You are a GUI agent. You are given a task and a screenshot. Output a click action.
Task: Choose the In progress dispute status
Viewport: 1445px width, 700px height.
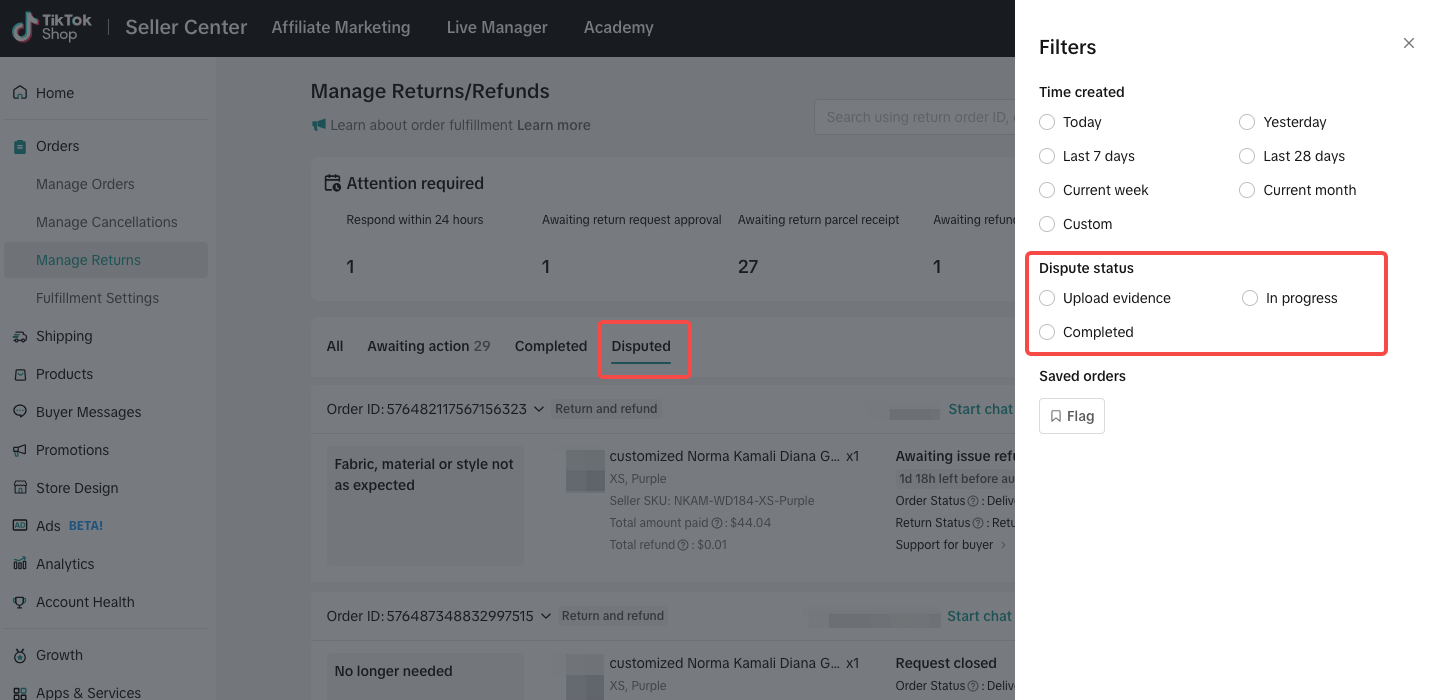1250,298
